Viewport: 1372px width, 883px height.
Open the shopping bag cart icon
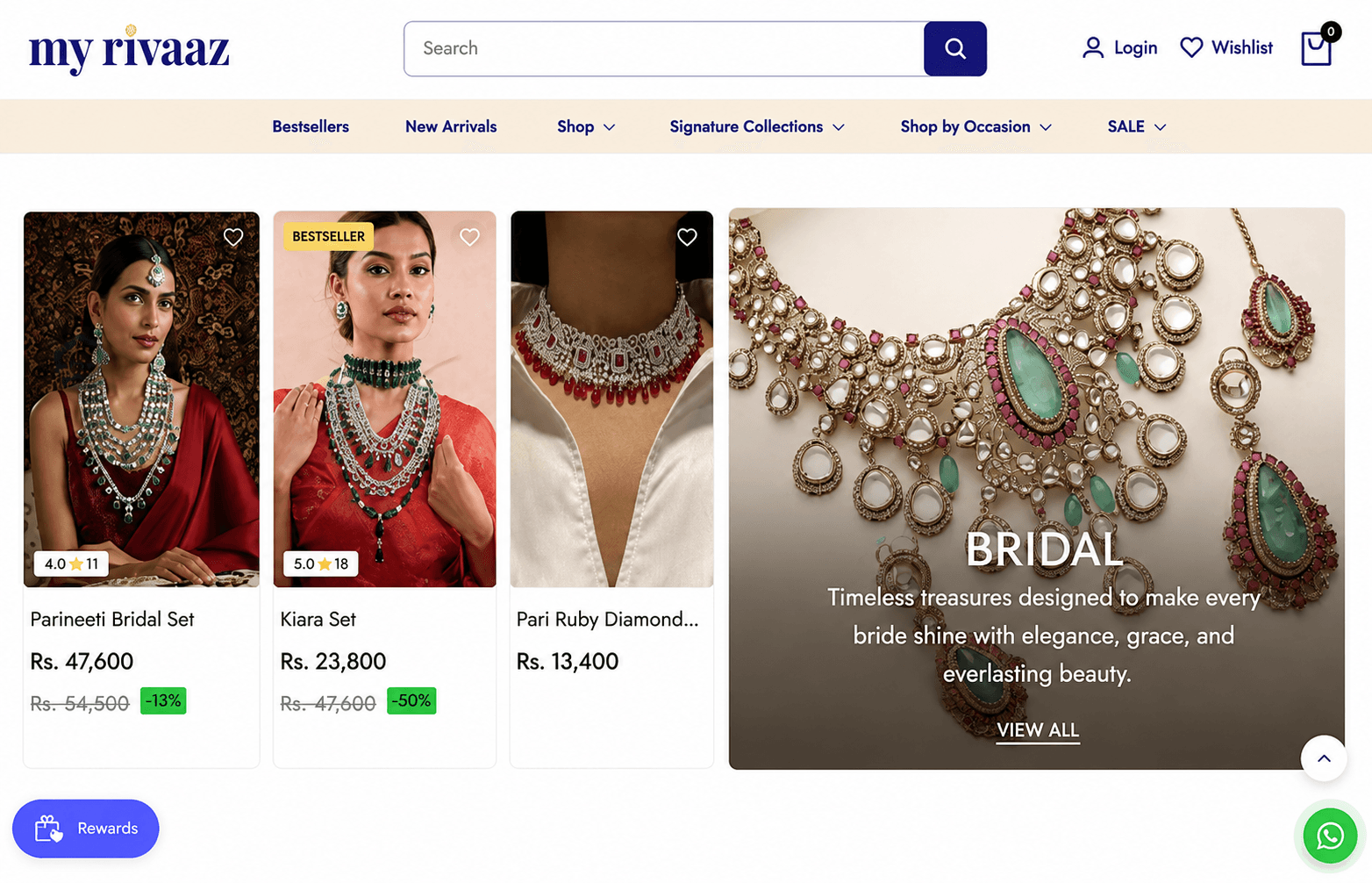pos(1315,49)
